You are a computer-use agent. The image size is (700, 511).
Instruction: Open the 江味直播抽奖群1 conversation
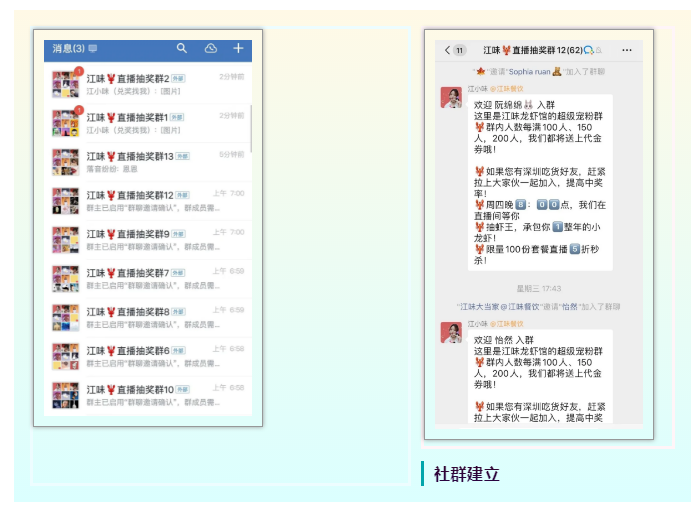tap(148, 123)
